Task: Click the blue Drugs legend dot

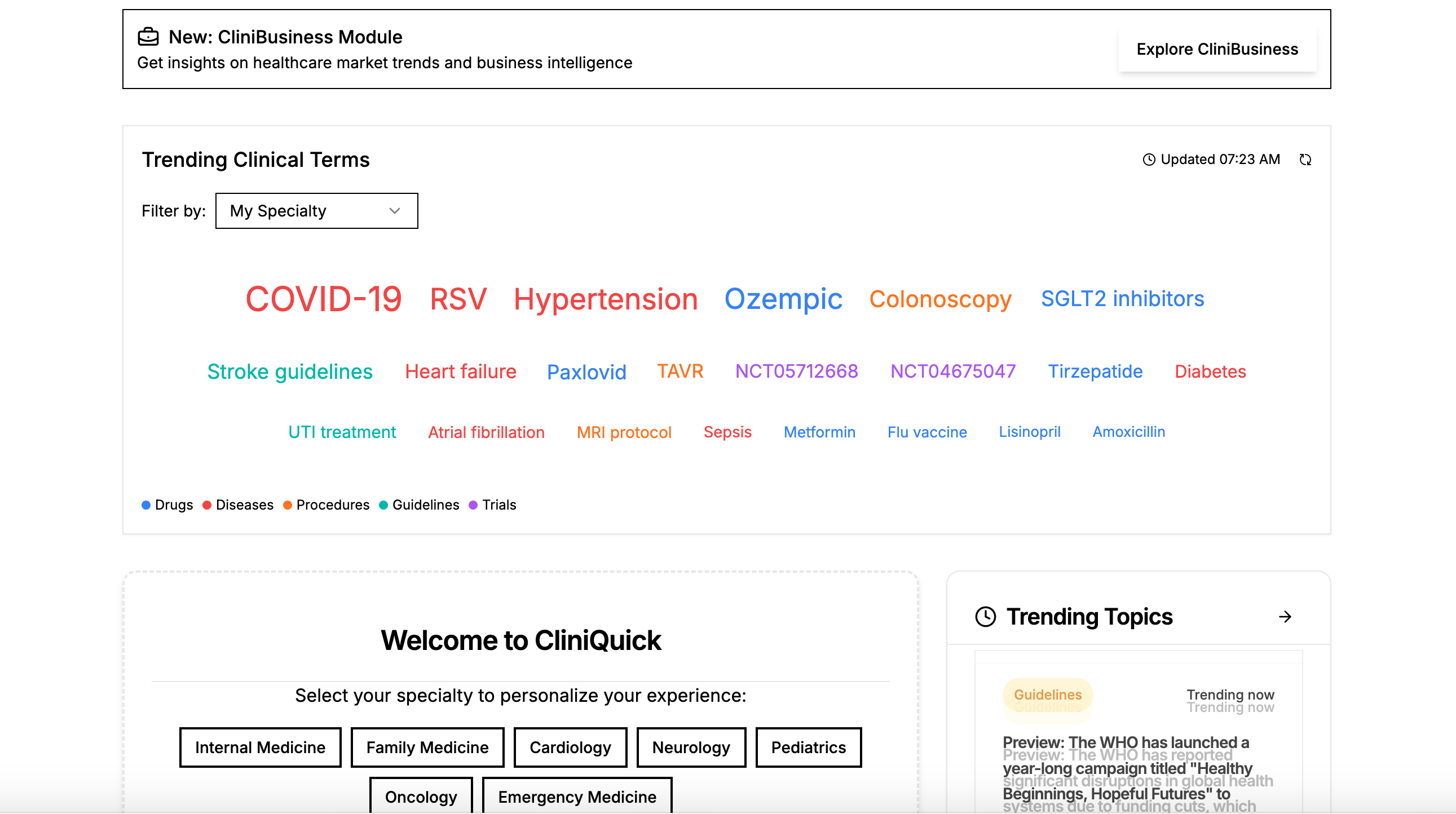Action: pos(146,505)
